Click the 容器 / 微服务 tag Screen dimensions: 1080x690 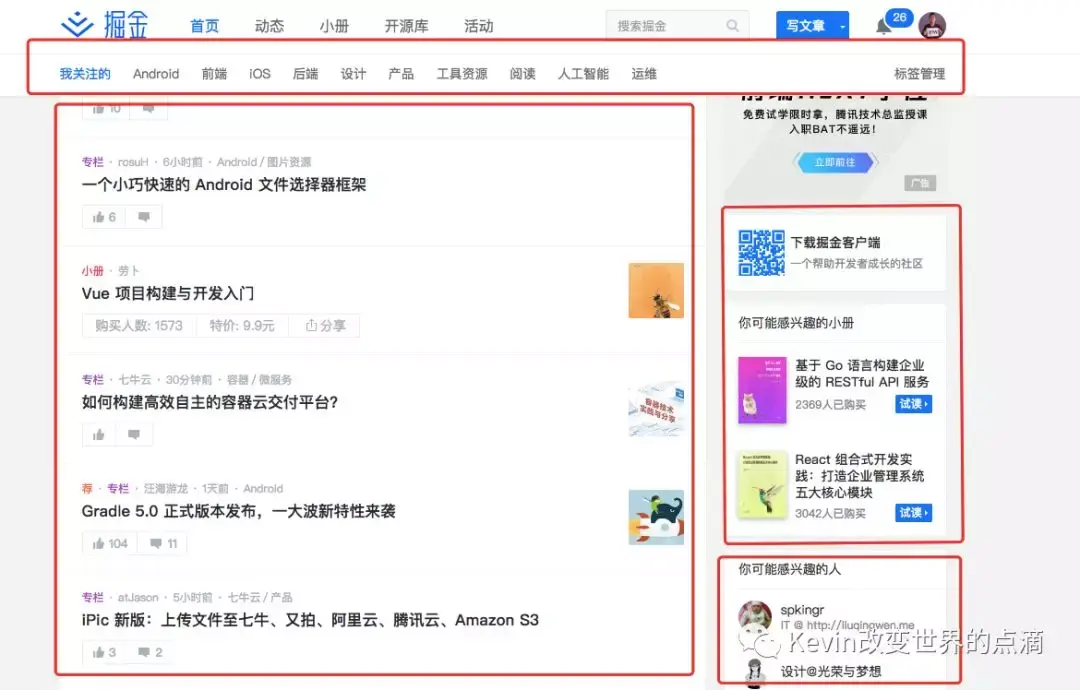(x=259, y=379)
